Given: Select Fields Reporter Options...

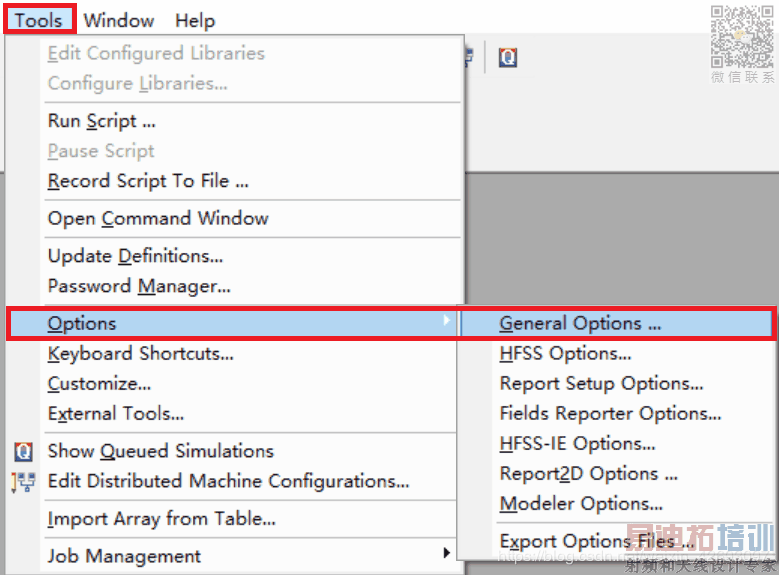Looking at the screenshot, I should click(x=610, y=413).
